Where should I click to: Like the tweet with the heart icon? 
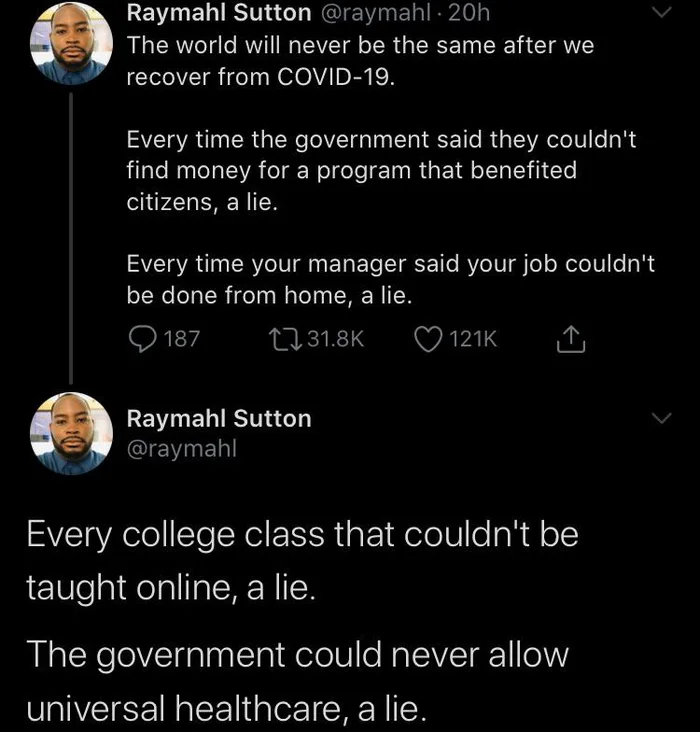pyautogui.click(x=427, y=339)
